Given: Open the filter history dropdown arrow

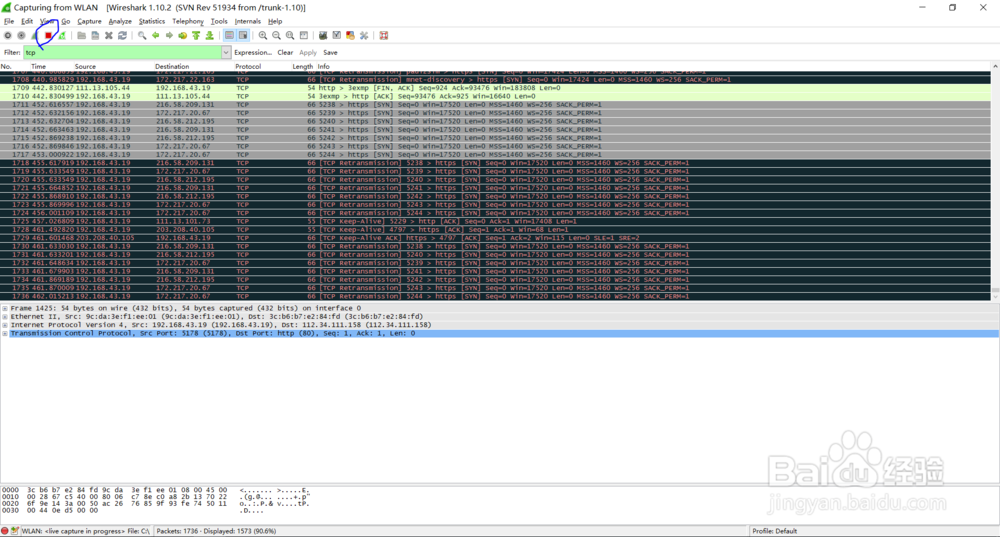Looking at the screenshot, I should click(226, 52).
